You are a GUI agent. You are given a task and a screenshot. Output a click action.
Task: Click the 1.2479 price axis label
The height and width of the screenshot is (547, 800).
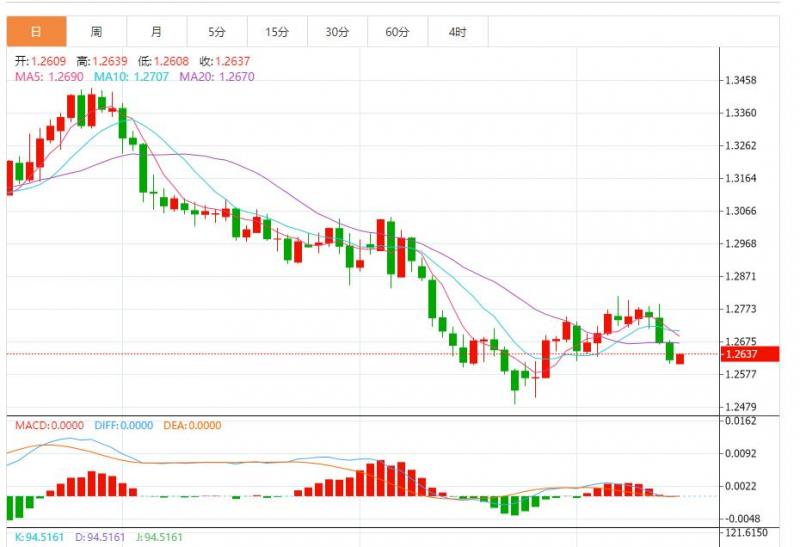click(x=741, y=407)
